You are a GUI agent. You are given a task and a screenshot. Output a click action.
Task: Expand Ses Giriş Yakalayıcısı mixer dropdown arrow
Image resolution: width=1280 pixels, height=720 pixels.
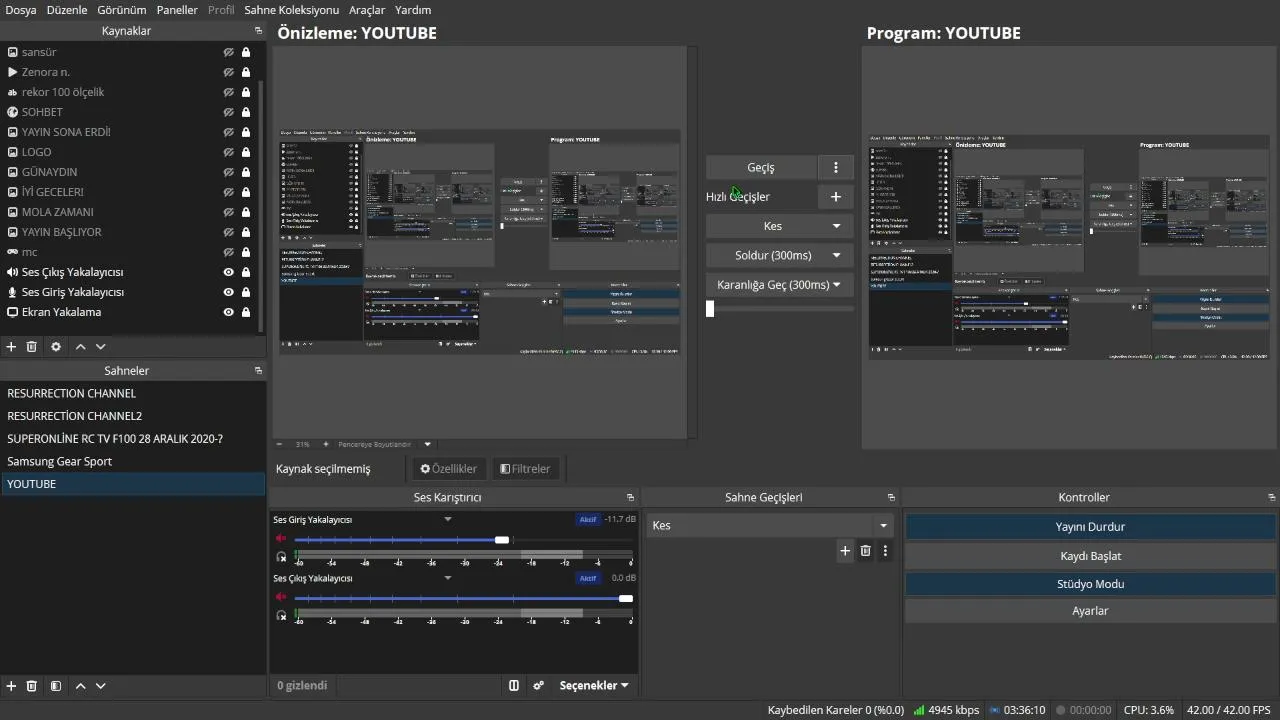(448, 519)
